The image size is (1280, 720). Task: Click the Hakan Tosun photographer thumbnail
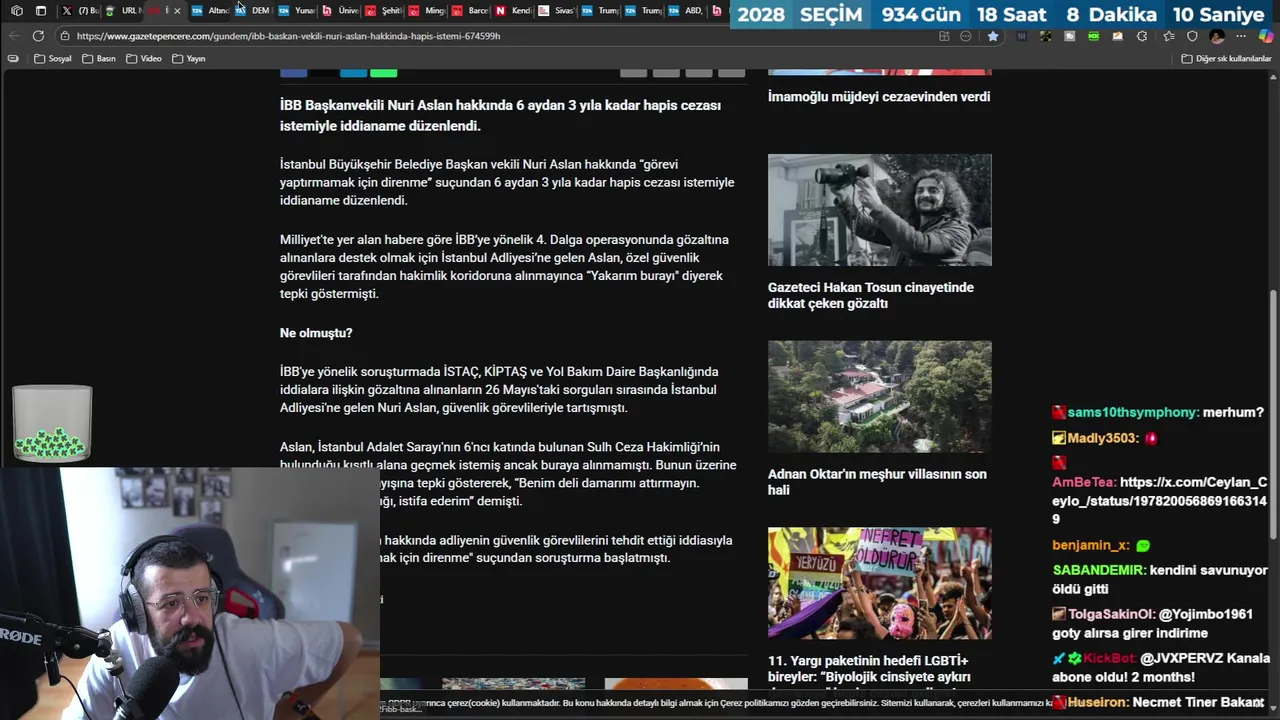pos(880,210)
